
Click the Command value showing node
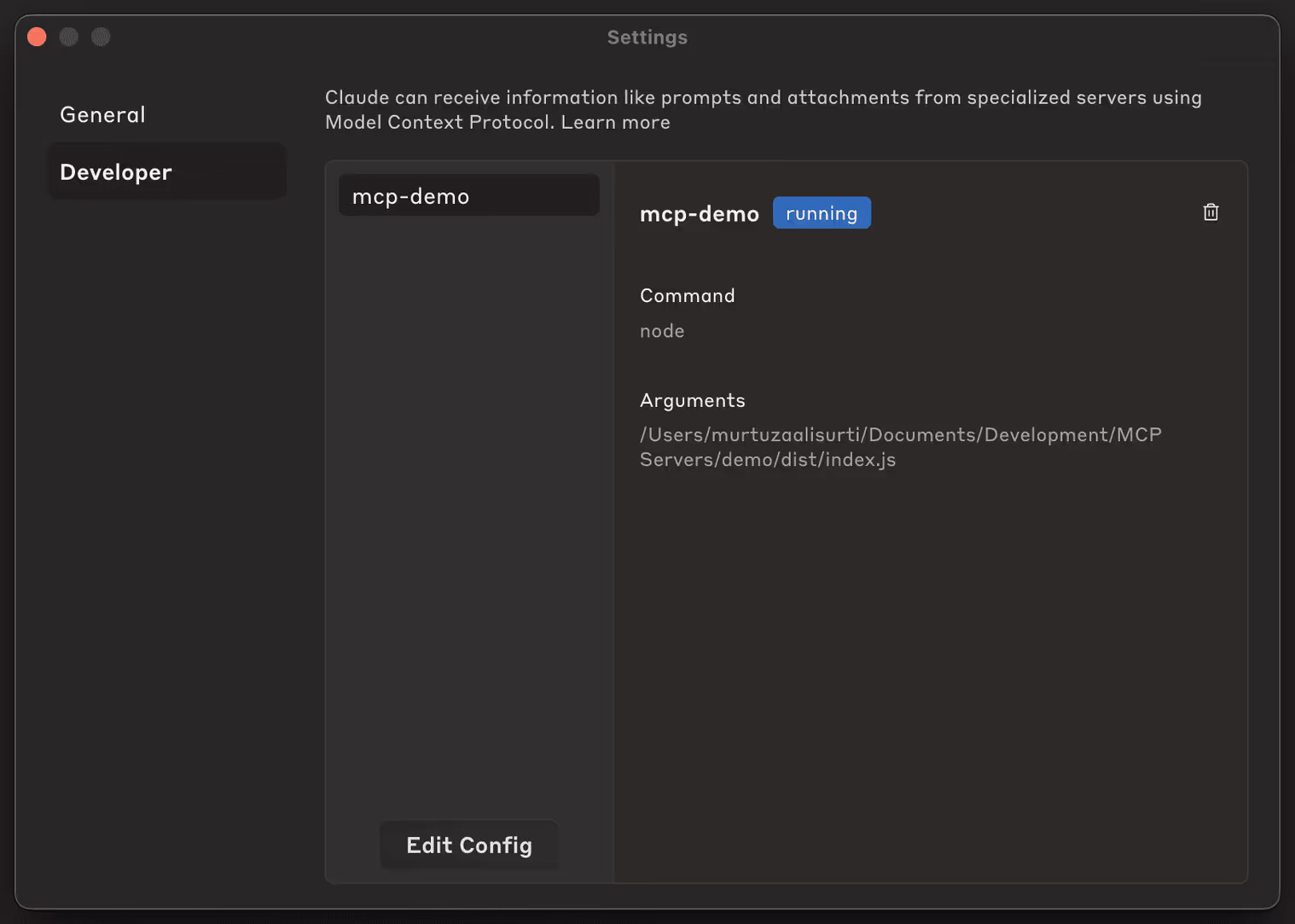pos(662,331)
